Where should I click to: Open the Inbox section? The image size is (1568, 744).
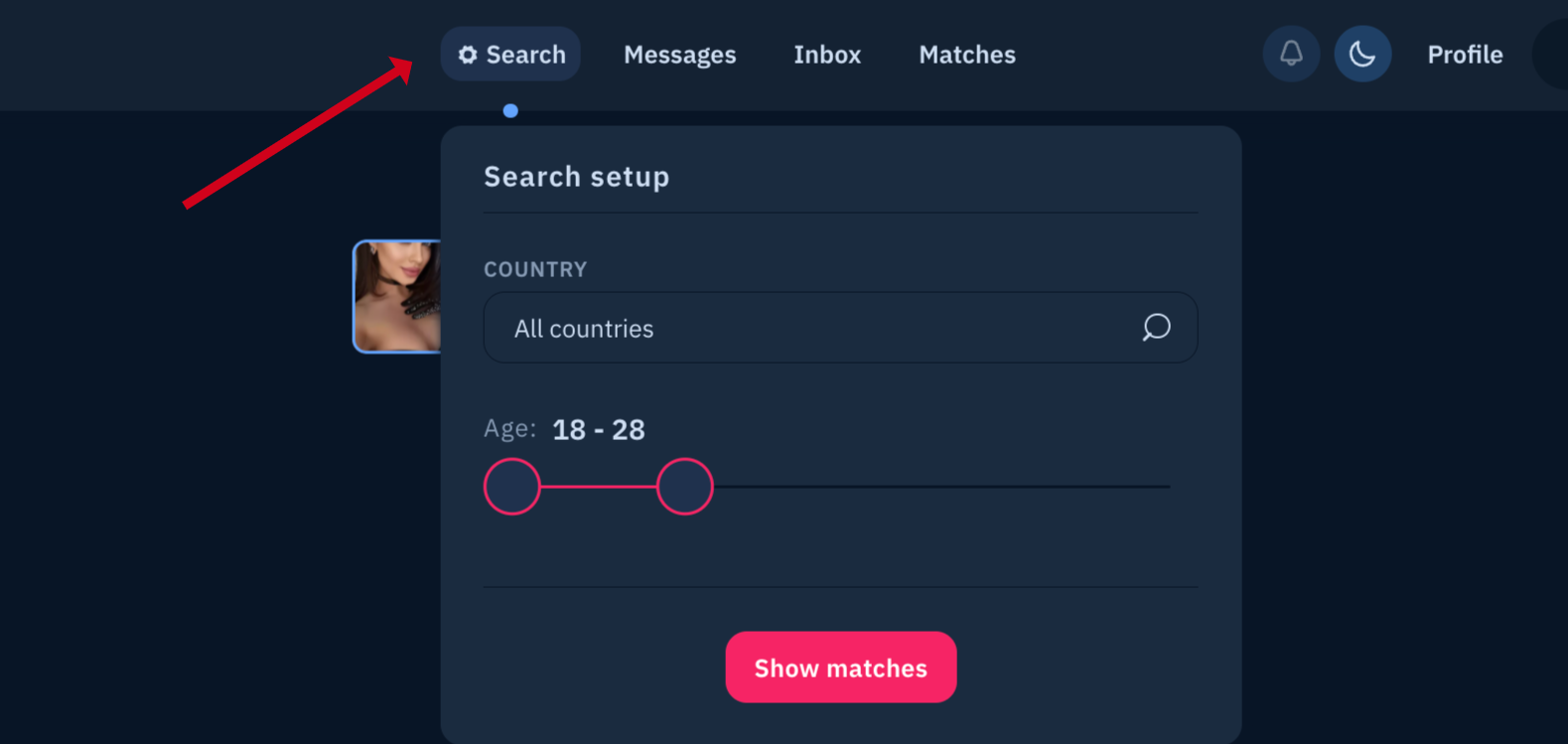(x=826, y=55)
